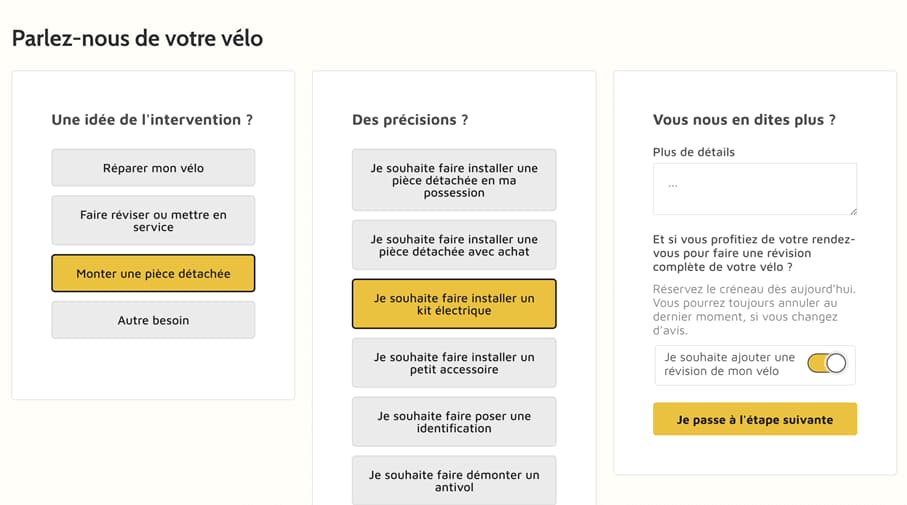Screen dimensions: 907x505
Task: Choose 'Faire réviser ou mettre en service'
Action: click(x=153, y=220)
